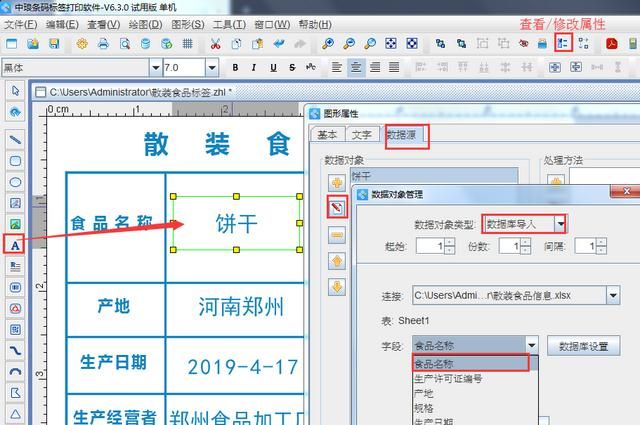This screenshot has height=425, width=640.
Task: Select the ellipse drawing tool
Action: coord(15,182)
